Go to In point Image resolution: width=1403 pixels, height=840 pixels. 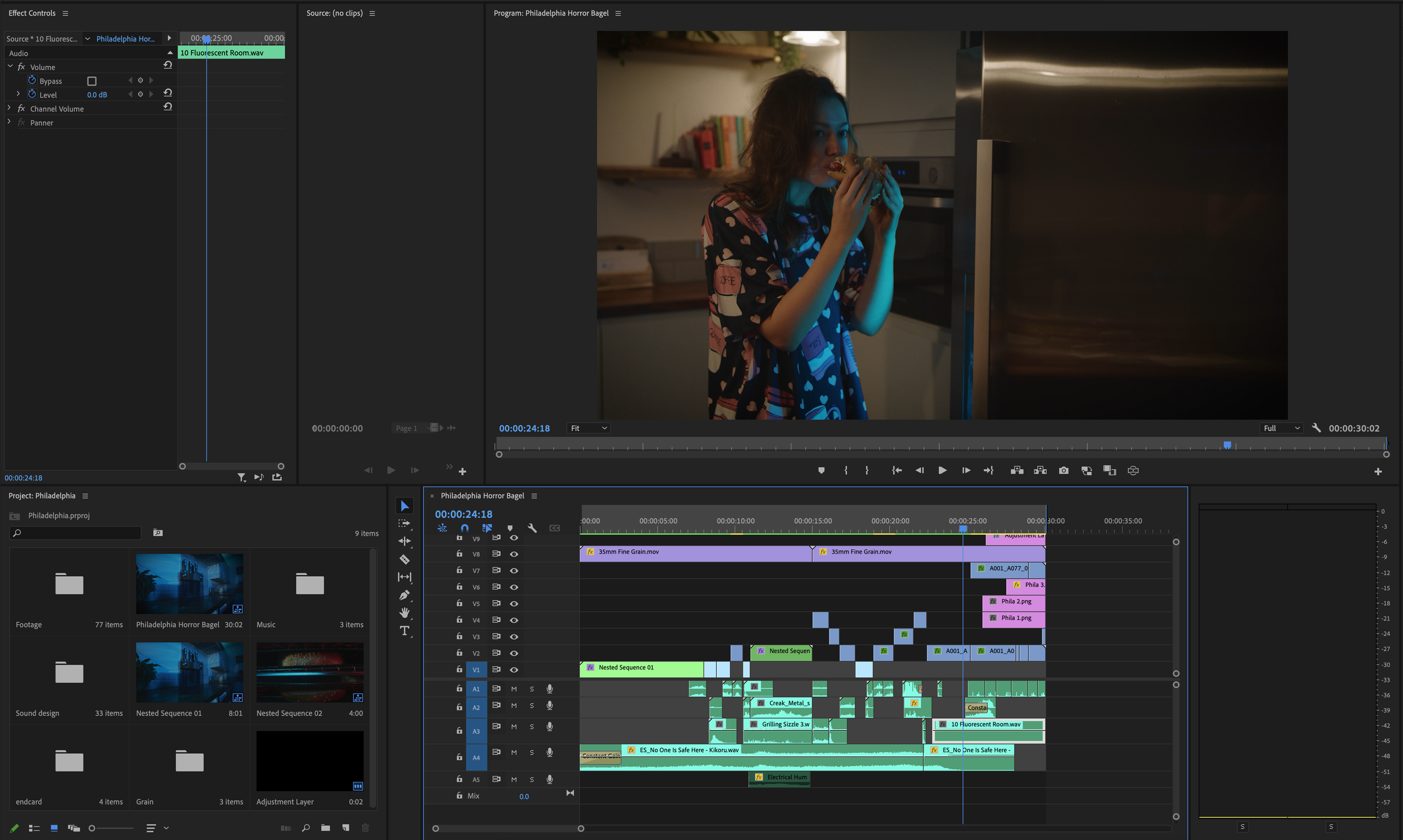tap(896, 470)
